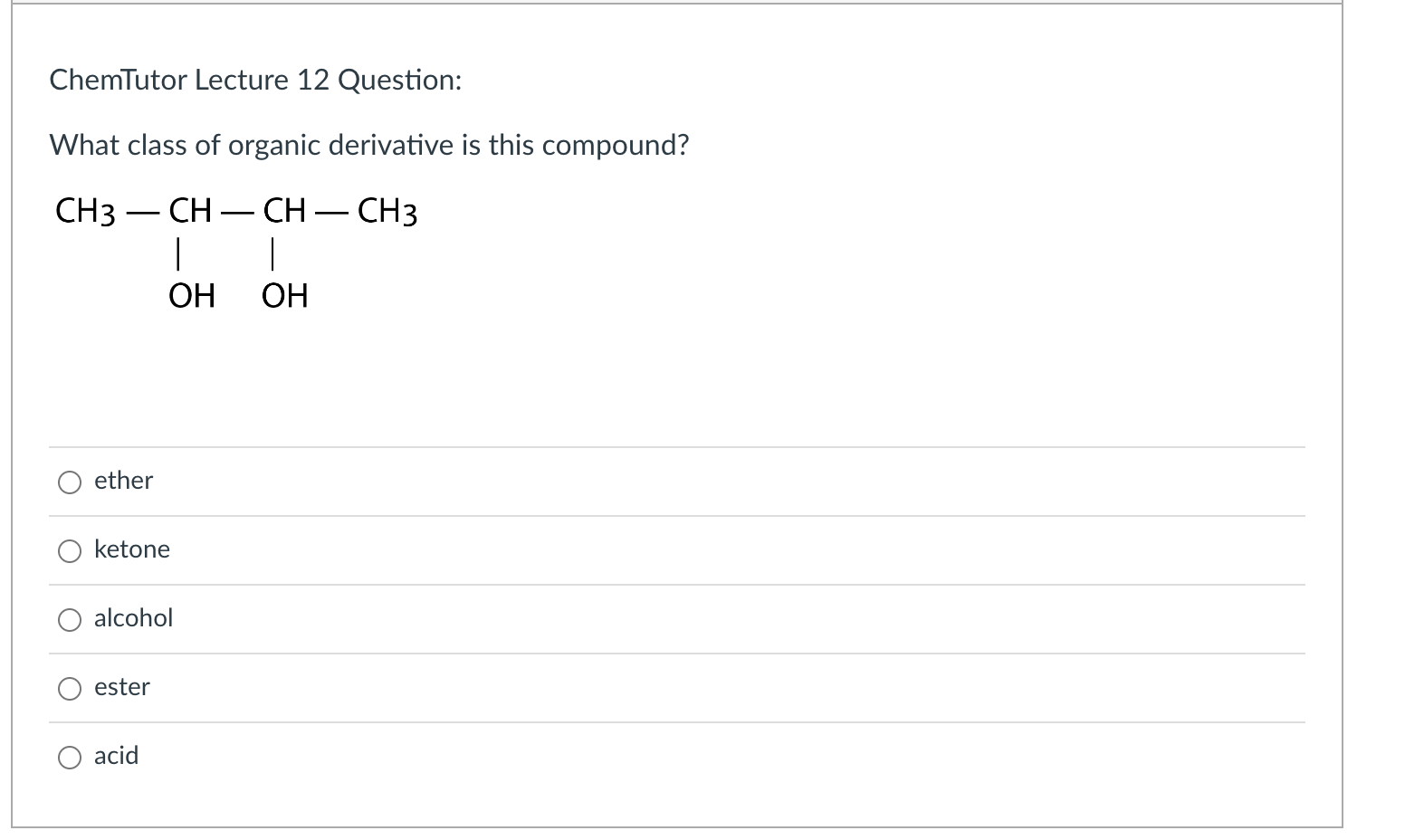Click the acid option label text
The image size is (1405, 840).
point(116,756)
